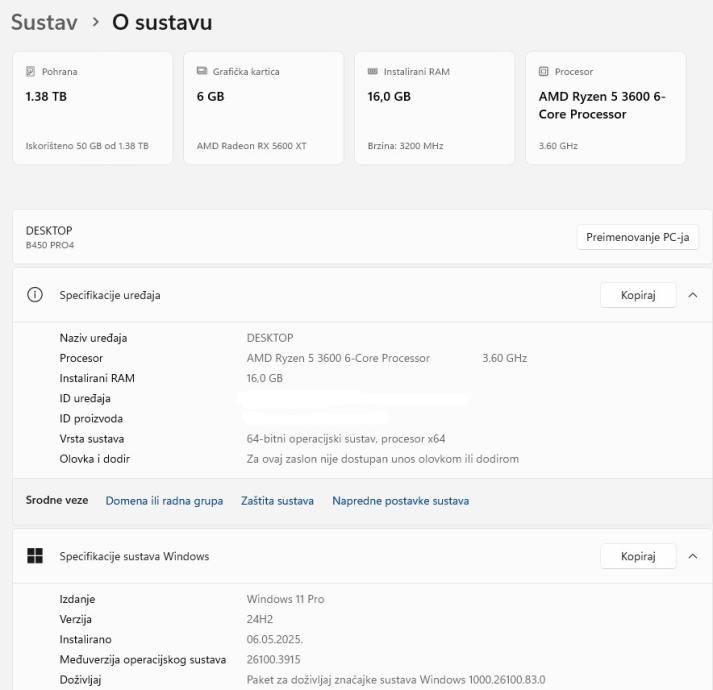Open the Pohrana 1.38 TB card
Image resolution: width=713 pixels, height=690 pixels.
point(92,108)
